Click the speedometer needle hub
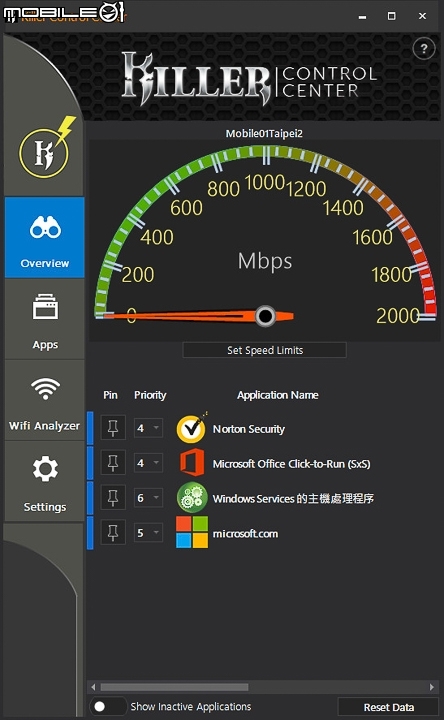444x720 pixels. 265,316
